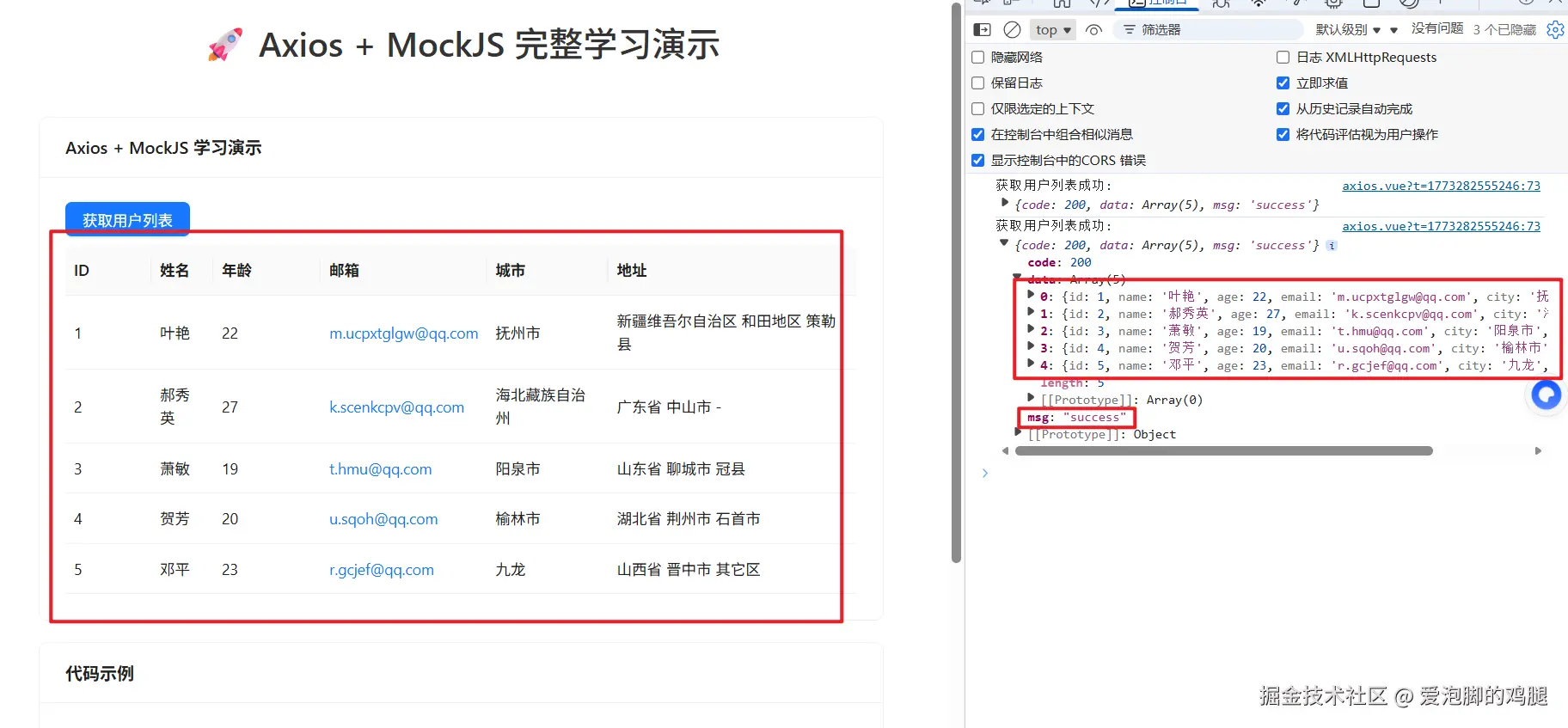Uncheck 将代码评估视为用户操作

1283,135
